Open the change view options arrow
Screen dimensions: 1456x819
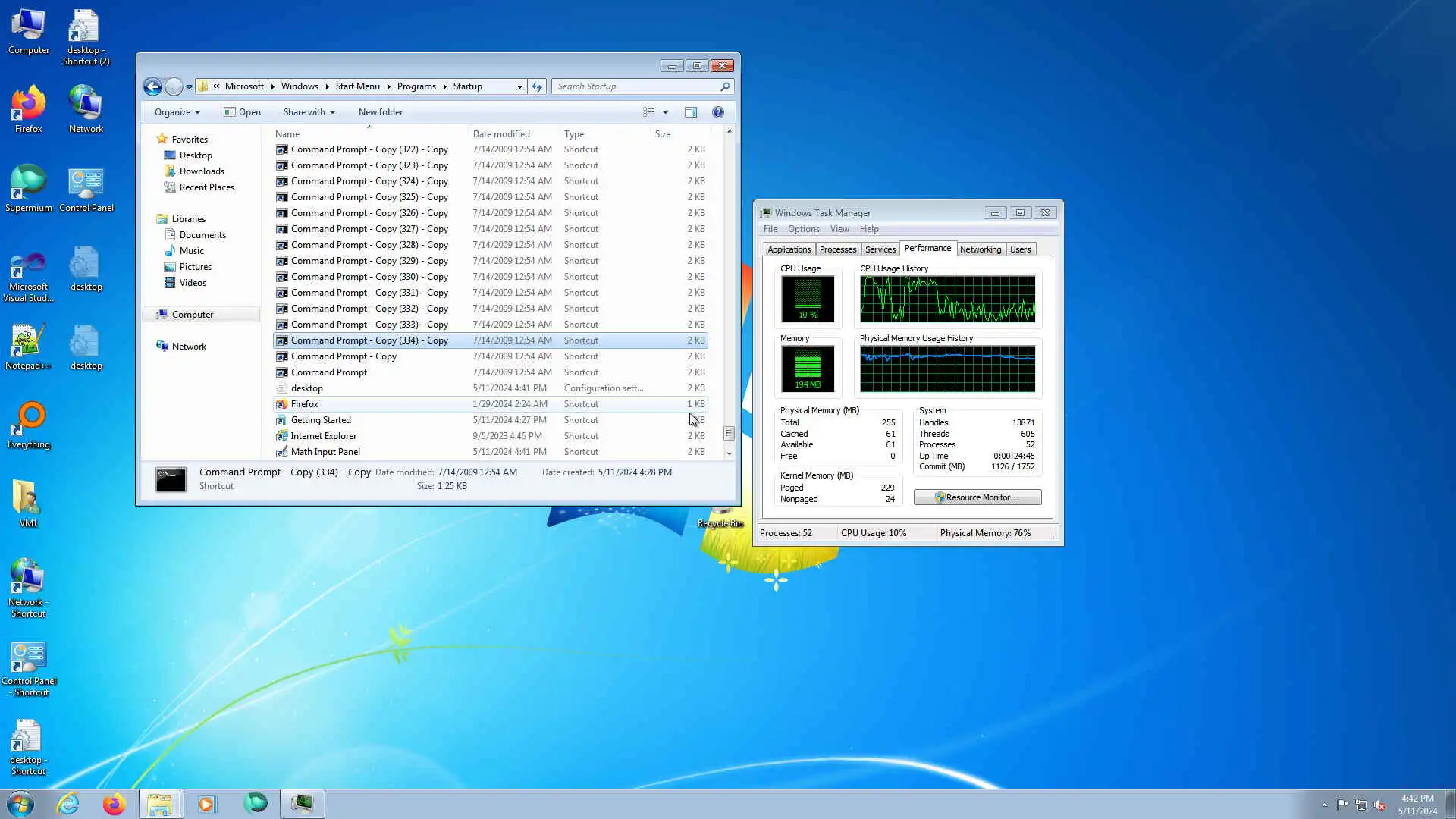pos(666,112)
